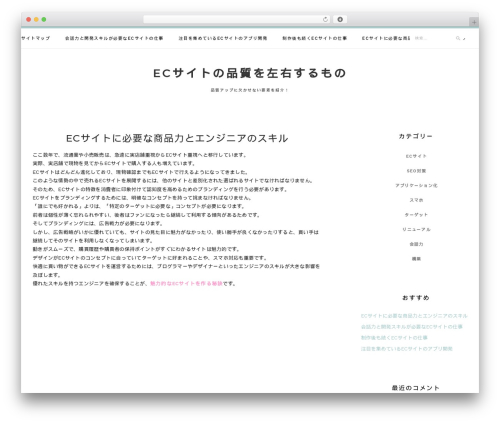500x423 pixels.
Task: Open recommended post 制作後も続くECサイトの仕事
Action: click(x=394, y=338)
